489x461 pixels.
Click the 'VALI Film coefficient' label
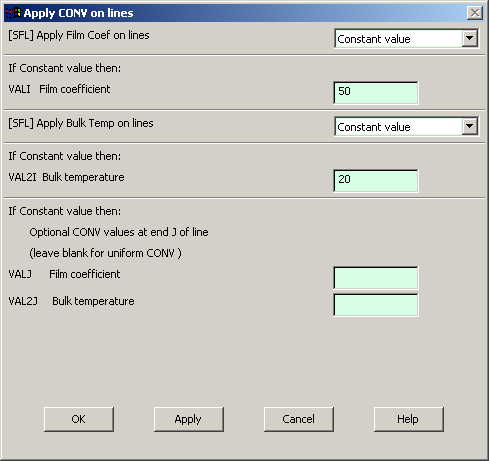[59, 89]
